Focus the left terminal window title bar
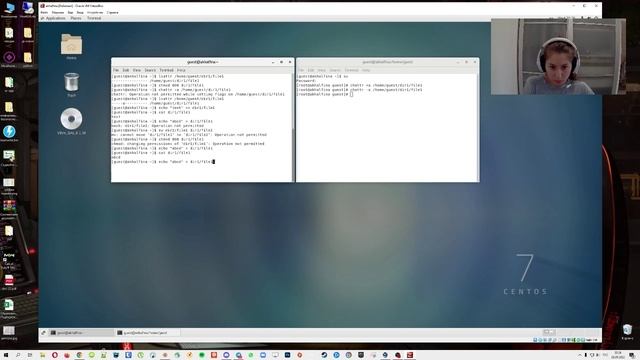The width and height of the screenshot is (640, 360). point(203,62)
